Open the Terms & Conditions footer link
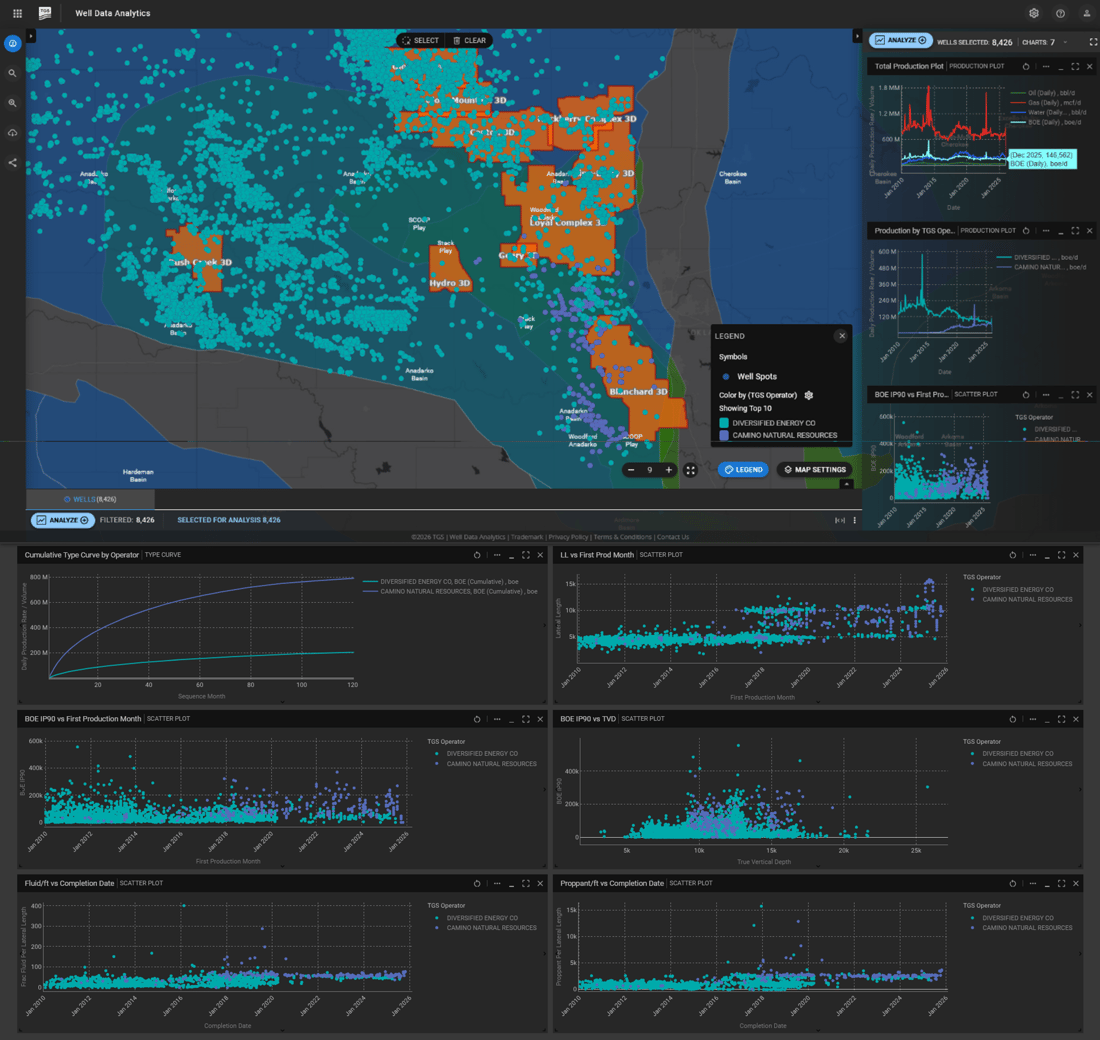This screenshot has width=1100, height=1040. click(623, 537)
